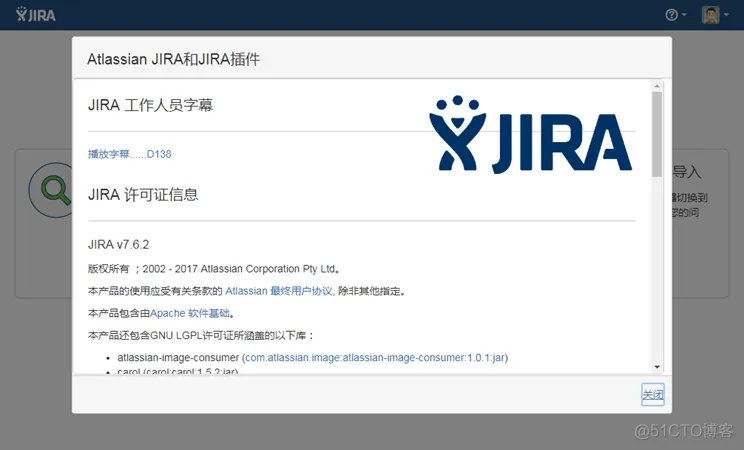Open the Apache 软件基础 link
This screenshot has width=744, height=450.
190,313
